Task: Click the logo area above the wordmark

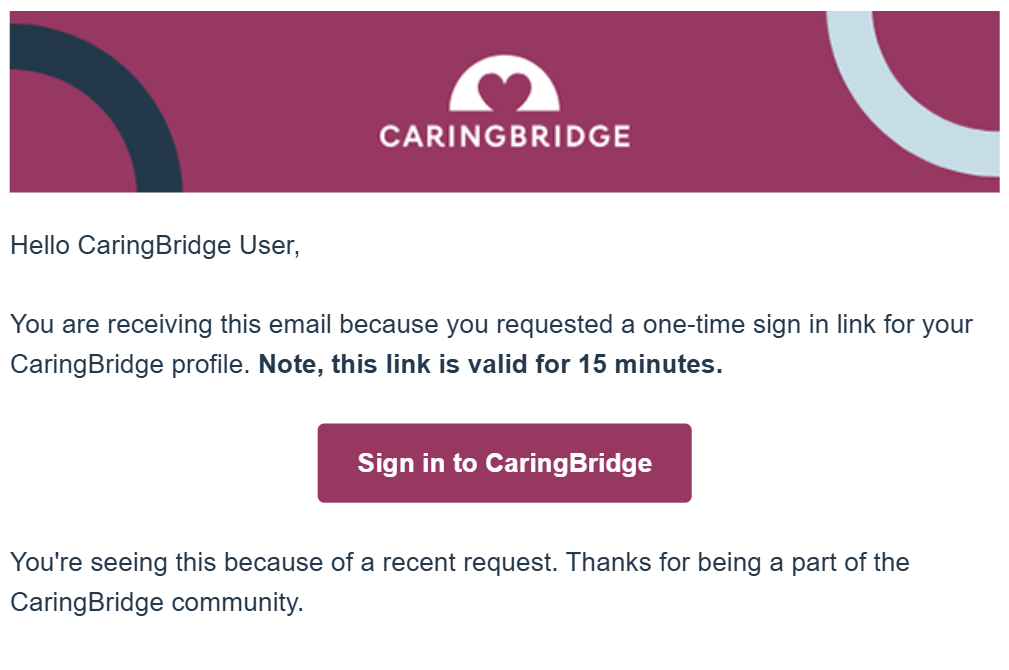Action: (504, 85)
